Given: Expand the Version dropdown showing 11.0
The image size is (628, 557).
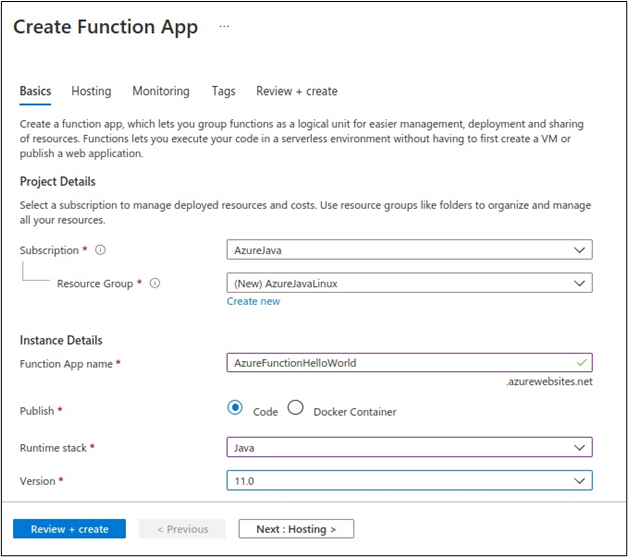Looking at the screenshot, I should (409, 481).
